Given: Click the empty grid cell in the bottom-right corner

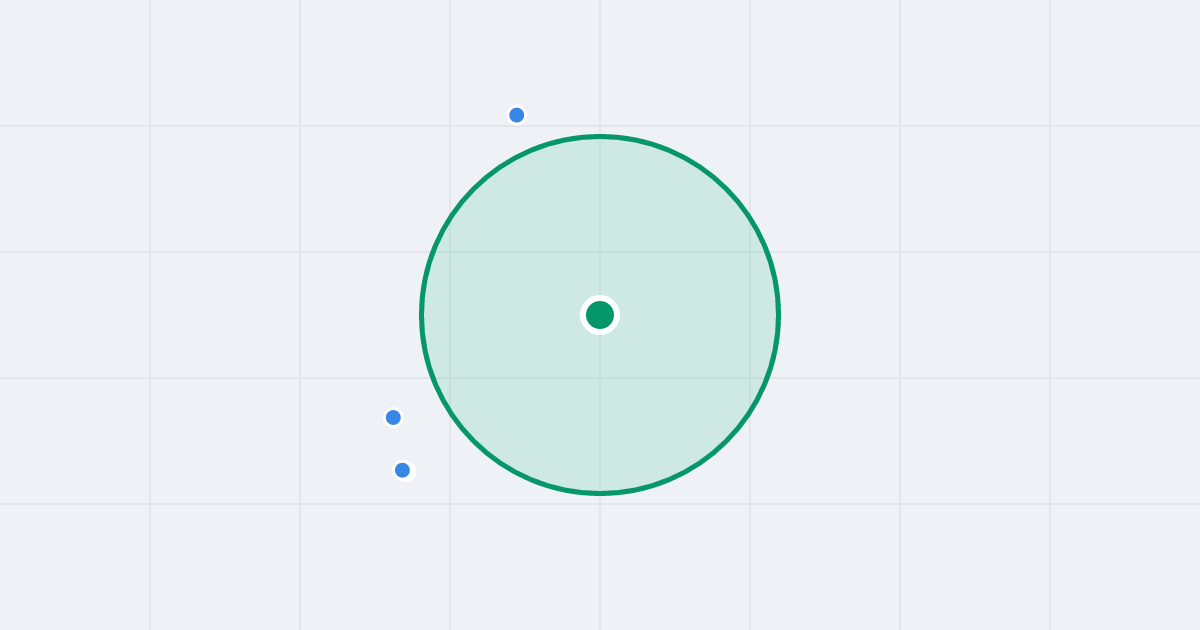Looking at the screenshot, I should (1125, 567).
